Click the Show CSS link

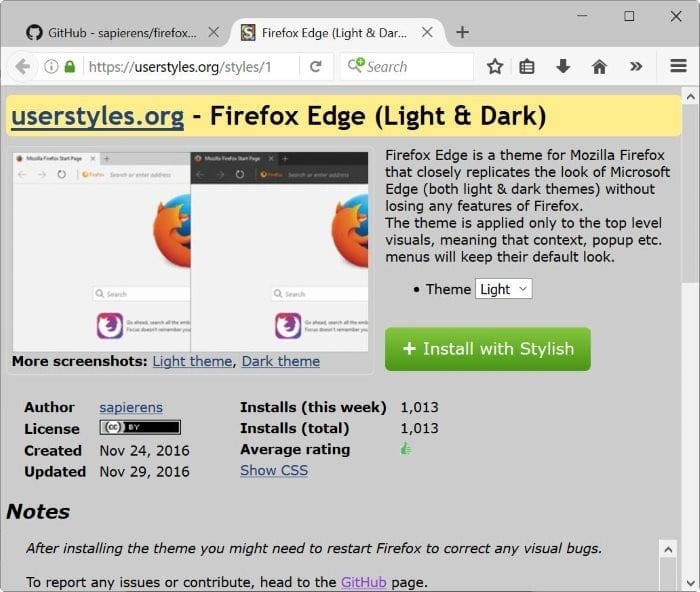[x=274, y=471]
